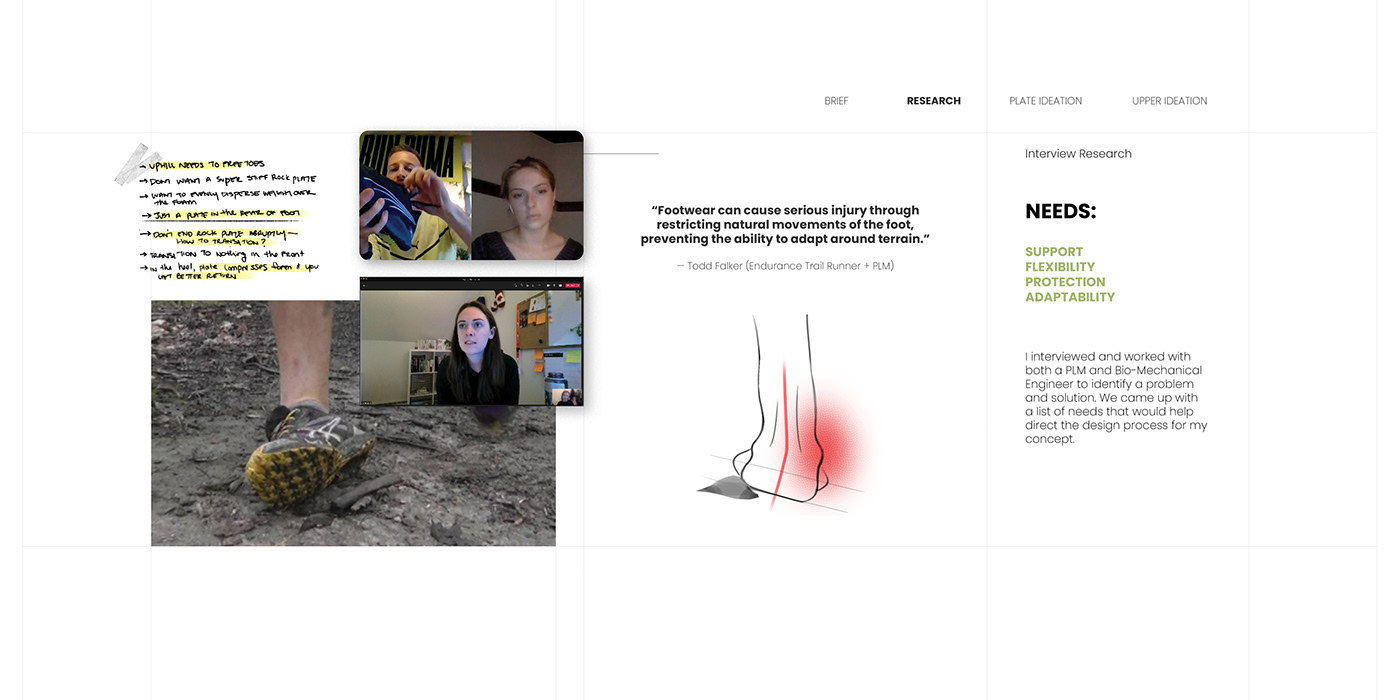Switch to the BRIEF tab
The image size is (1400, 700).
tap(836, 100)
